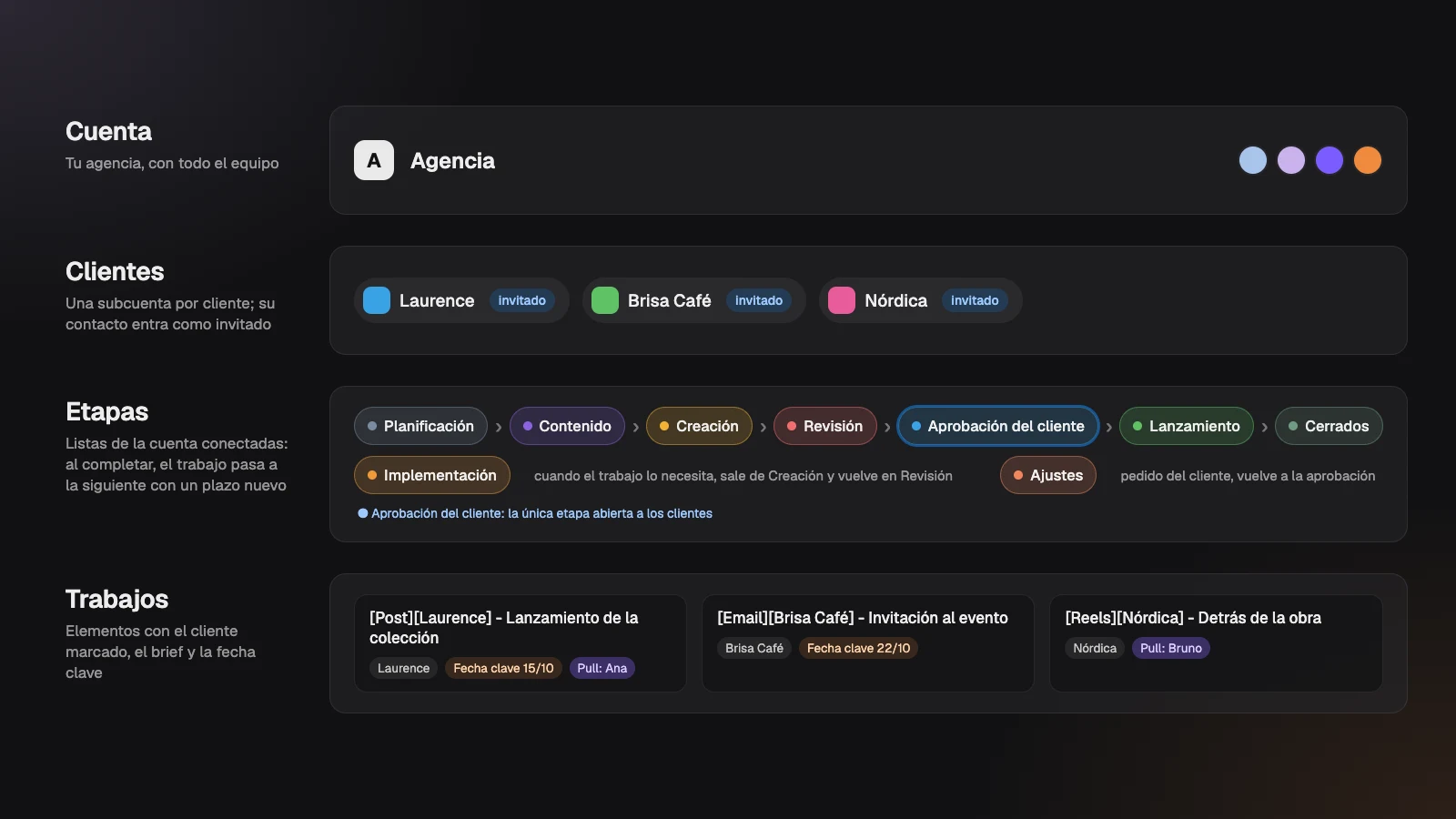
Task: Click the Fecha clave 15/10 tag
Action: click(x=503, y=668)
